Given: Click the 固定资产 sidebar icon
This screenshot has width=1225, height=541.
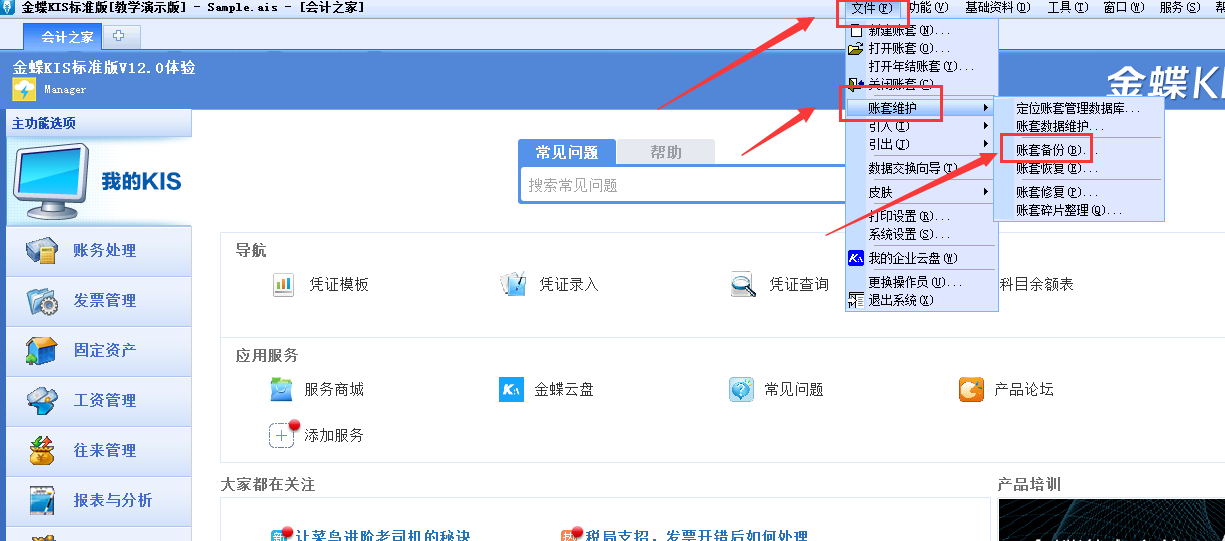Looking at the screenshot, I should click(x=42, y=351).
